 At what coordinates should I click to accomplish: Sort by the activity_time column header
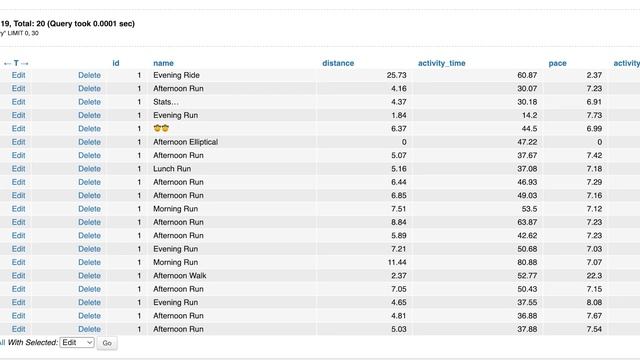(442, 63)
